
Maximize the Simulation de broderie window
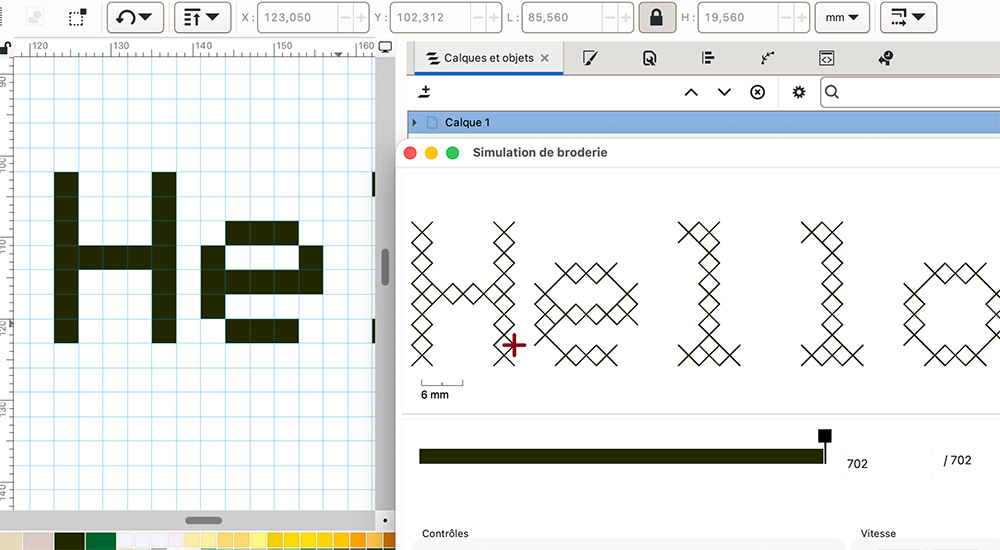(452, 152)
